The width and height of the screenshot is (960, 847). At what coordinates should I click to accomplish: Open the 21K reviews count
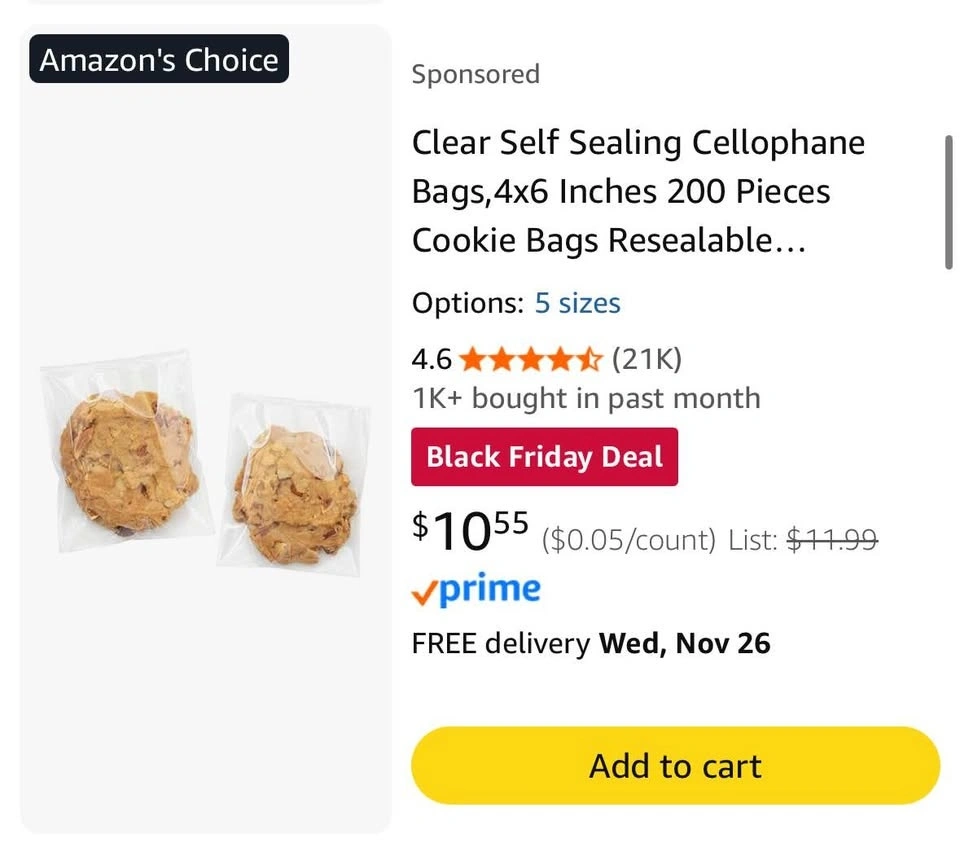coord(646,358)
